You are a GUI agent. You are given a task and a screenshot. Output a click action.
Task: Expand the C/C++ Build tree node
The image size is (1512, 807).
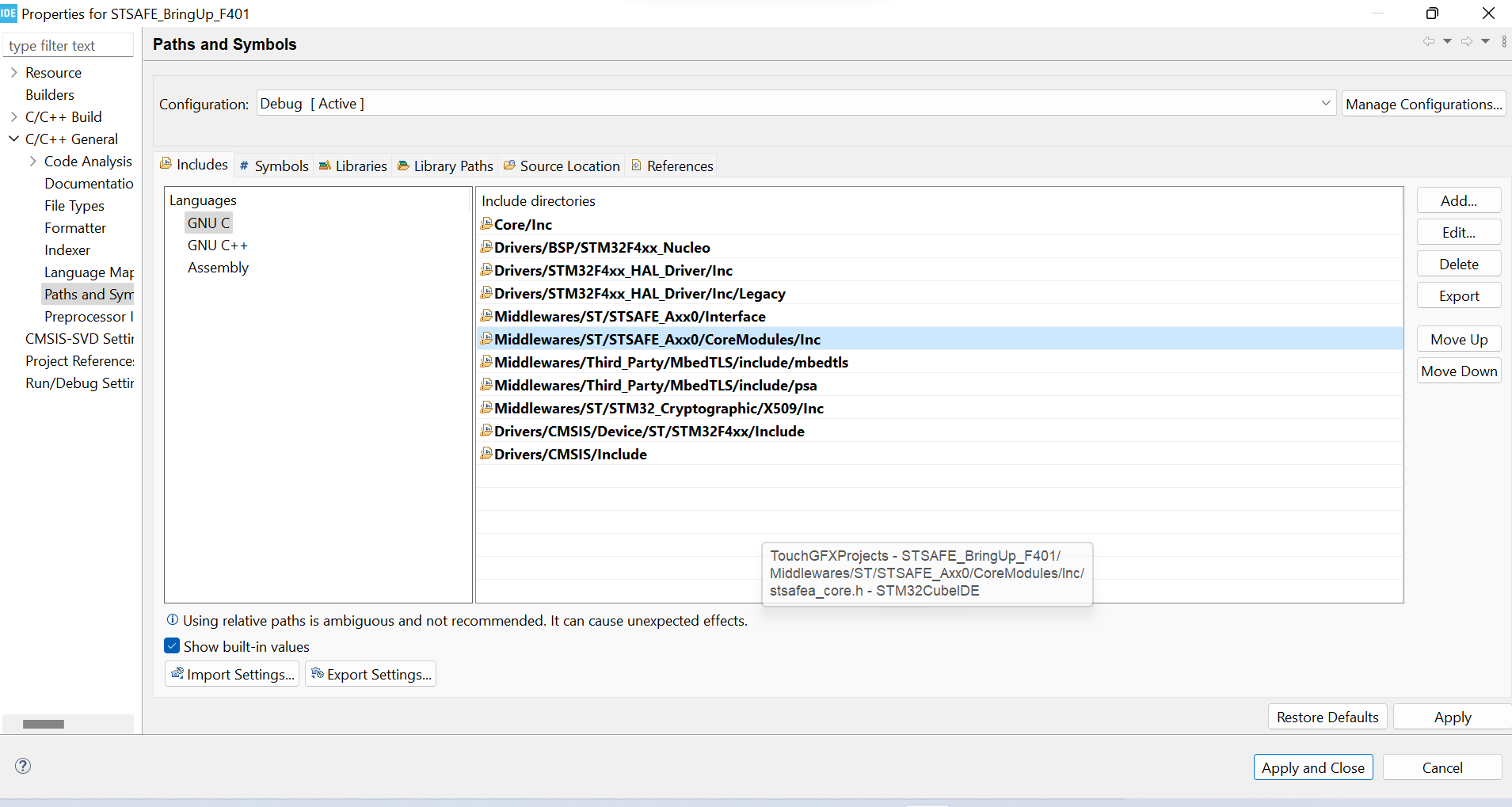point(13,116)
